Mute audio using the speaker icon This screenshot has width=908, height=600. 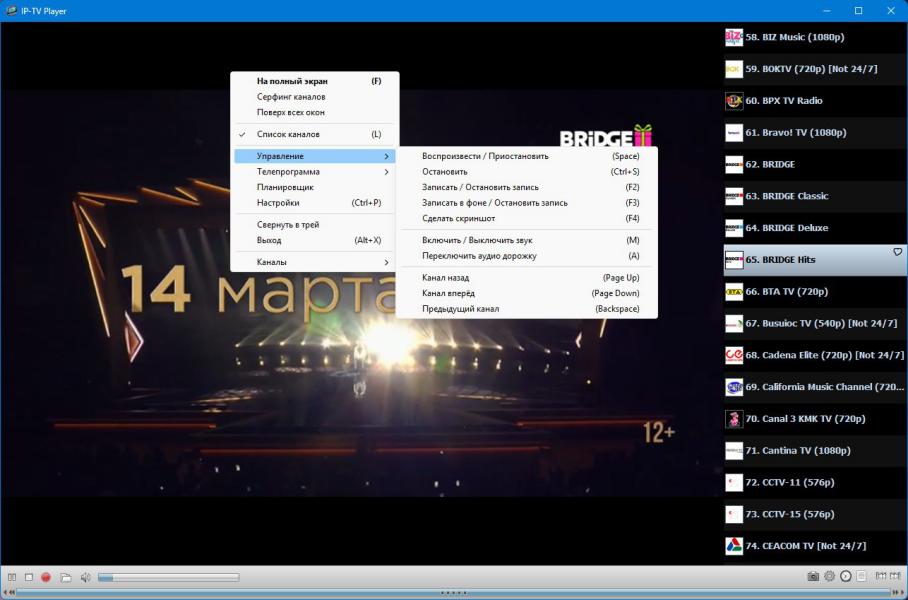click(85, 577)
